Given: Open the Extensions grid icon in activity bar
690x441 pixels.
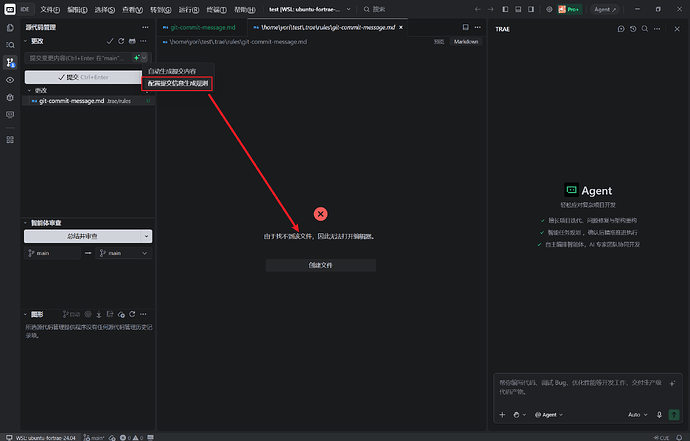Looking at the screenshot, I should 10,140.
